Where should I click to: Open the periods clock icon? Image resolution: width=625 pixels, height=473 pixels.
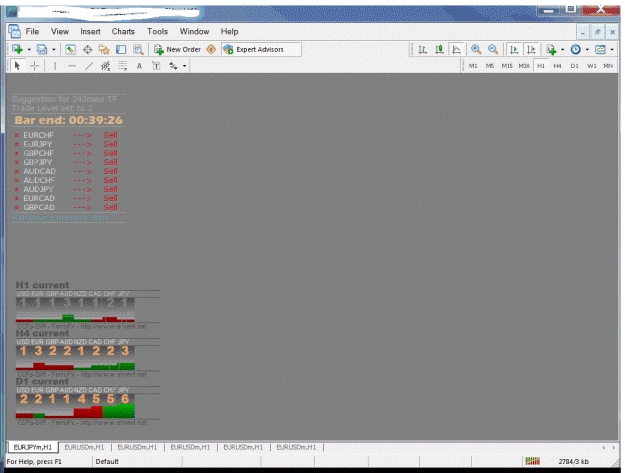coord(576,49)
